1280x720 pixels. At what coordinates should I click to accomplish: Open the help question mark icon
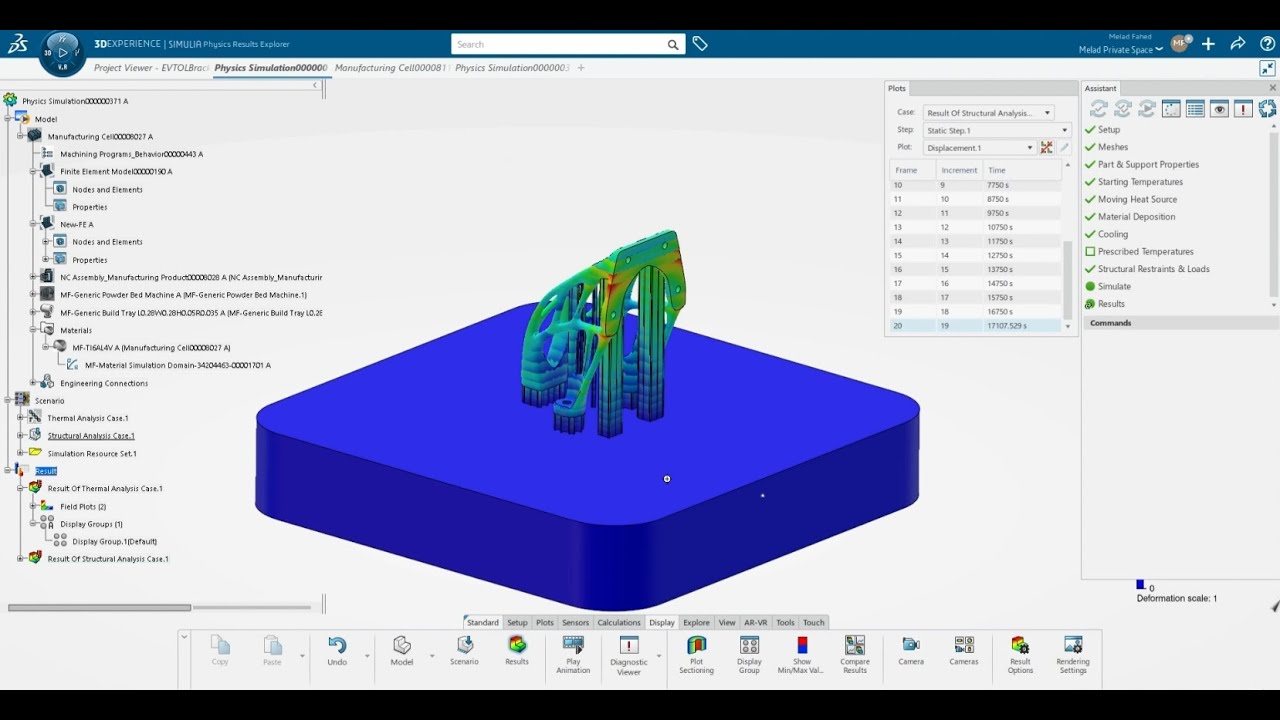pyautogui.click(x=1267, y=44)
